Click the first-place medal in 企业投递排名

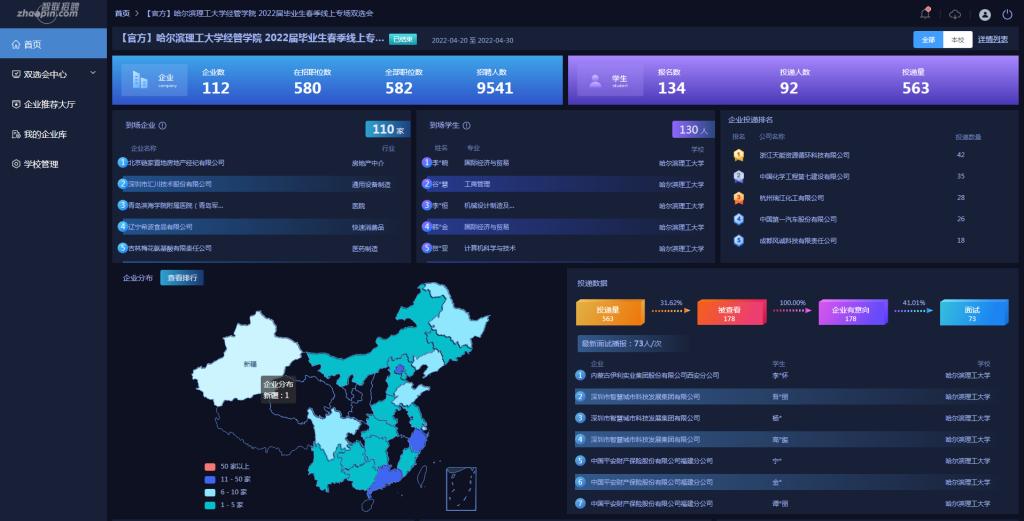coord(738,155)
